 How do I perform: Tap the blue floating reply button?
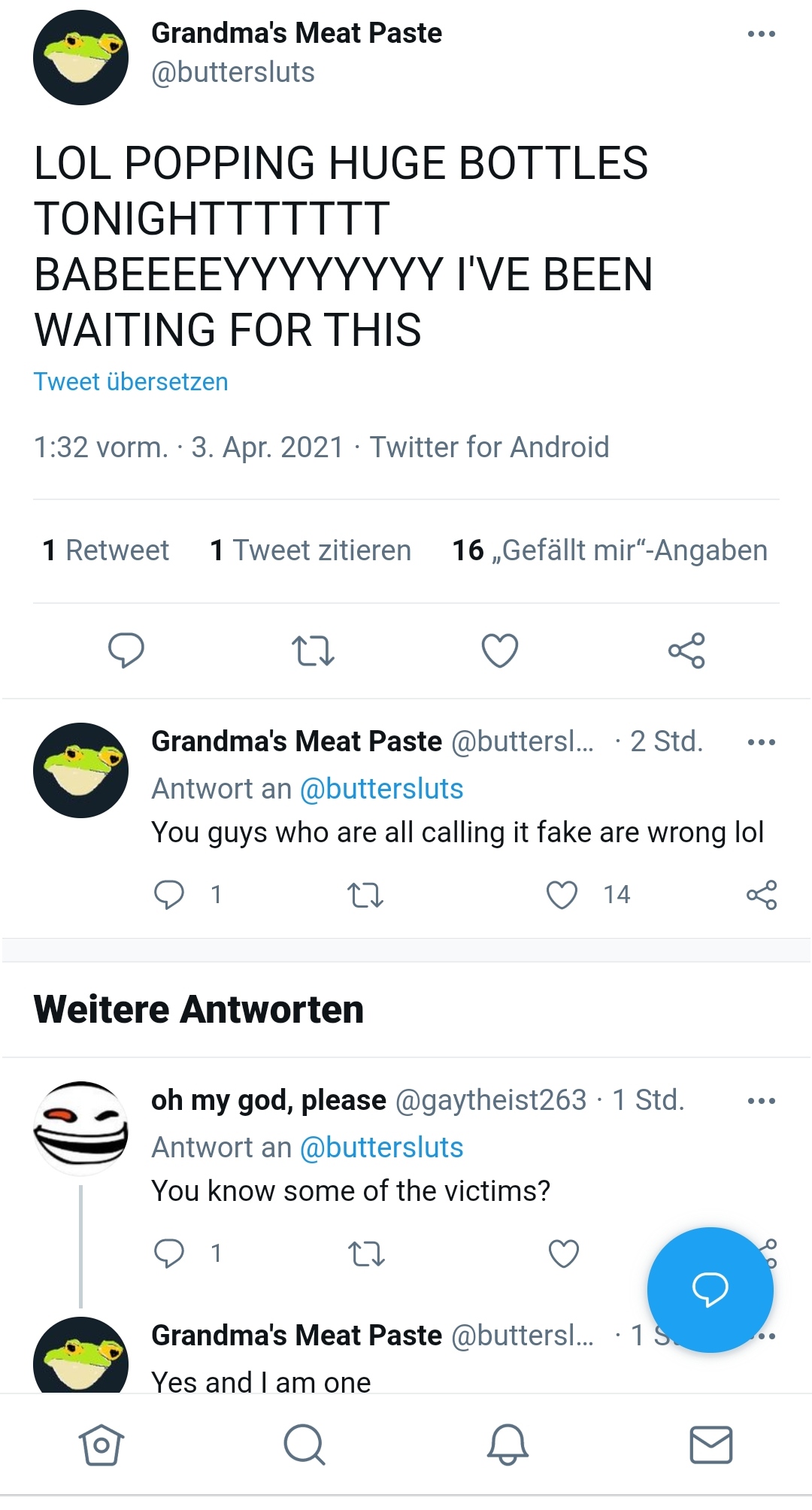click(710, 1290)
